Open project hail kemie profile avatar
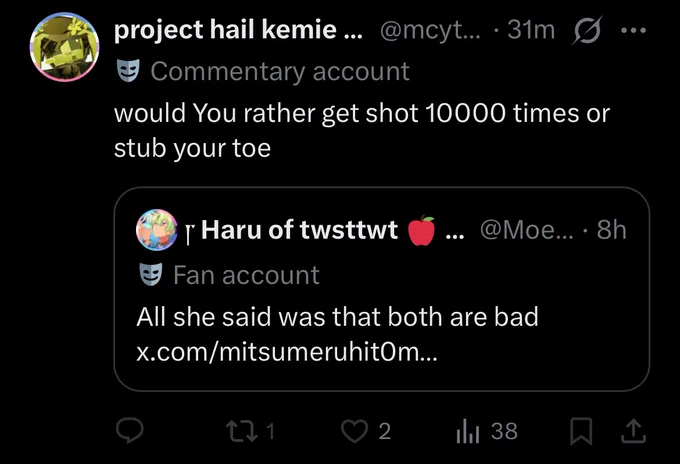This screenshot has width=680, height=464. (64, 47)
